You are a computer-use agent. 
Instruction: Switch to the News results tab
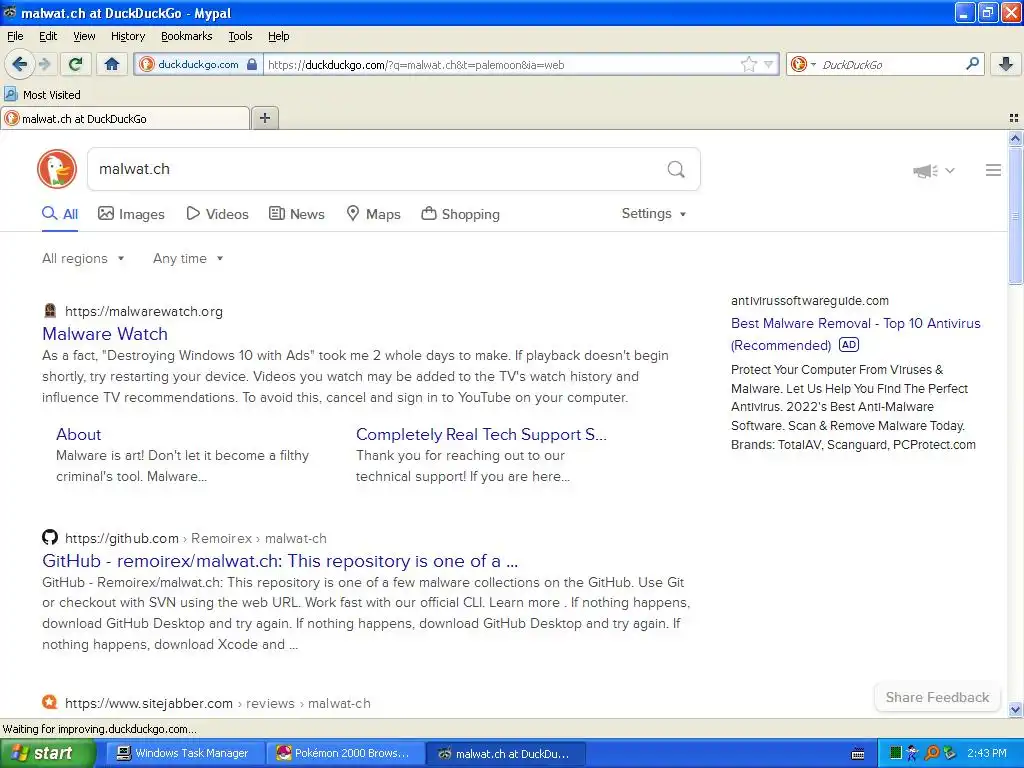coord(296,214)
